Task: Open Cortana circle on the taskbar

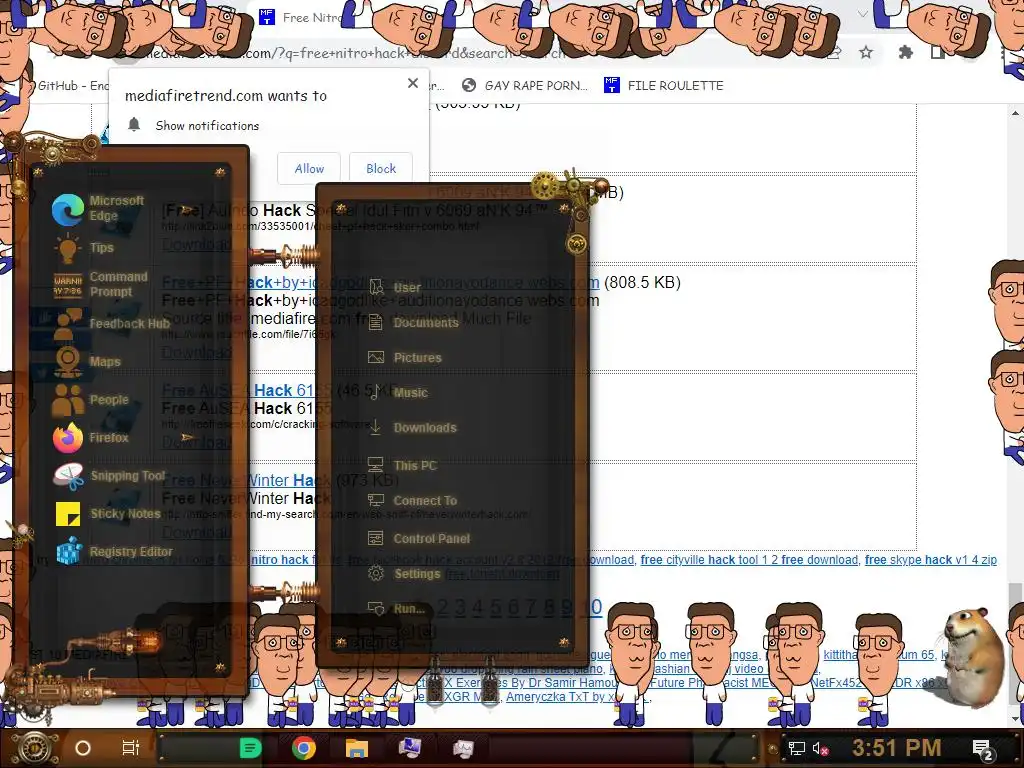Action: [x=83, y=748]
